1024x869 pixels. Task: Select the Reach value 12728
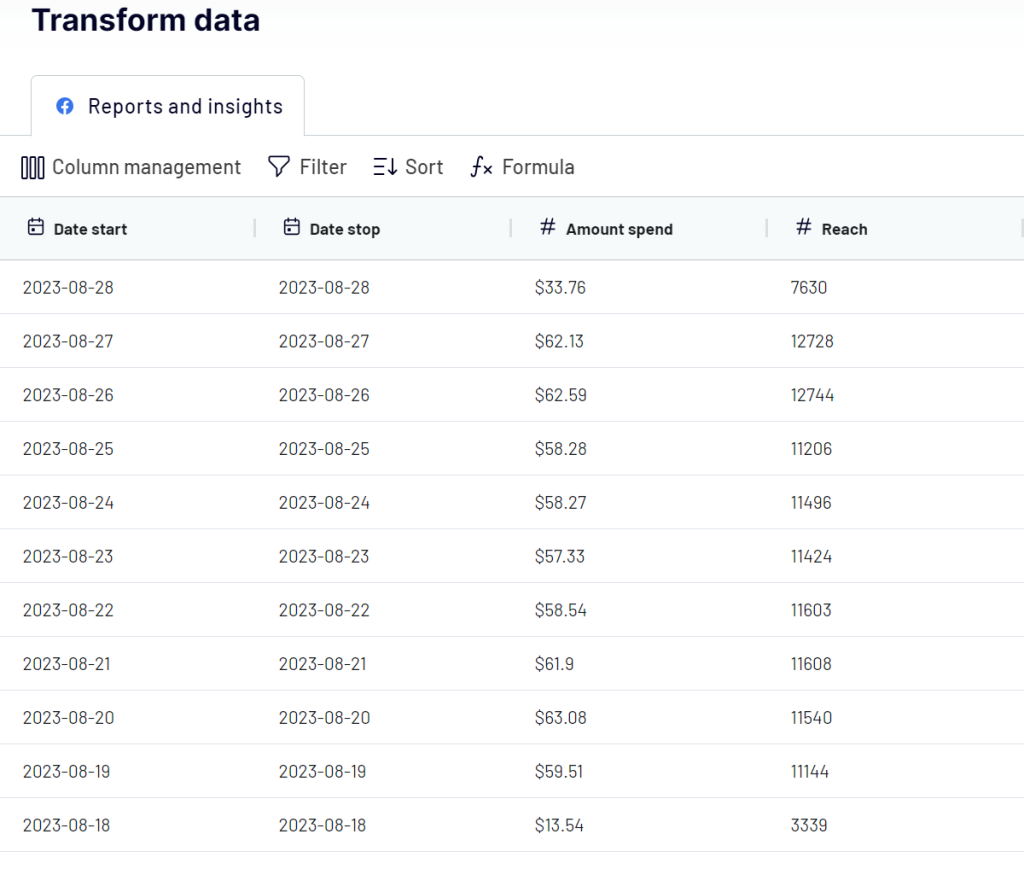[x=811, y=341]
